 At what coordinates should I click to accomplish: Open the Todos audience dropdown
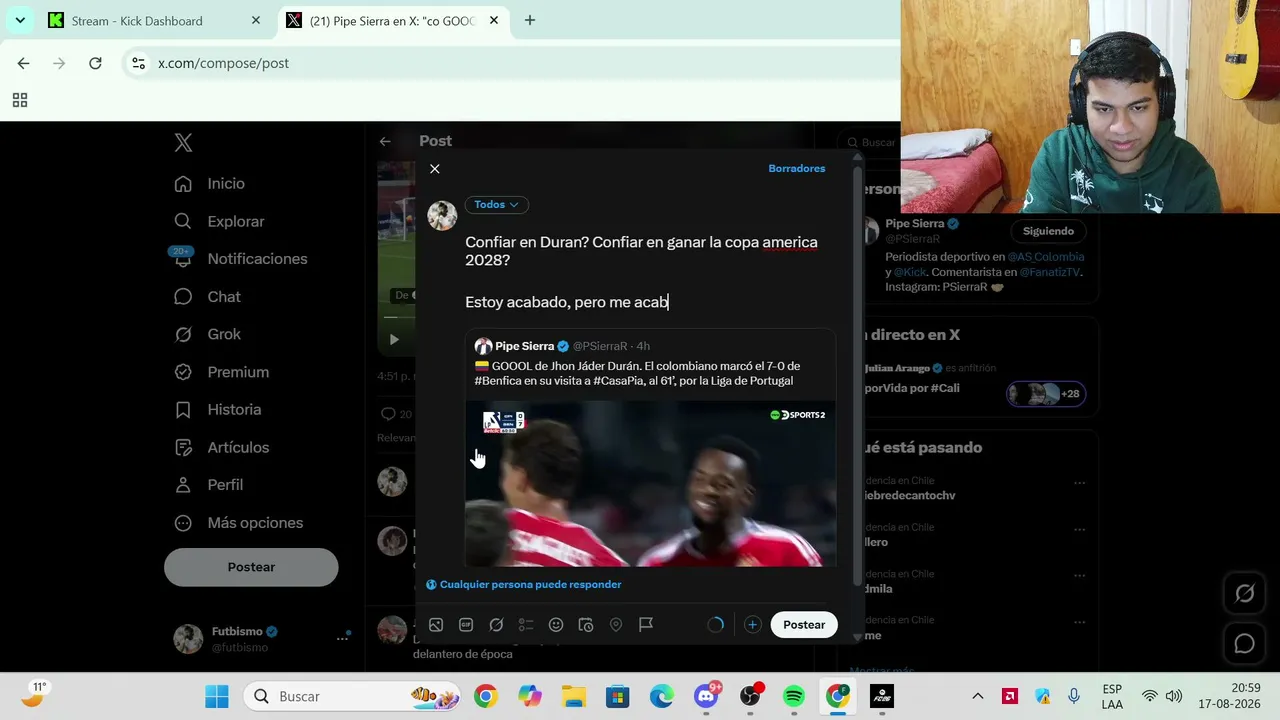click(496, 204)
